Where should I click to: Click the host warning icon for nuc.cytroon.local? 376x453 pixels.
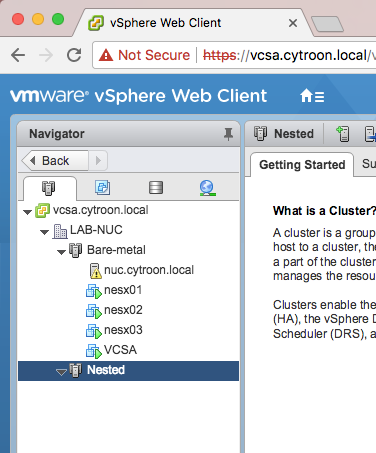pos(95,271)
